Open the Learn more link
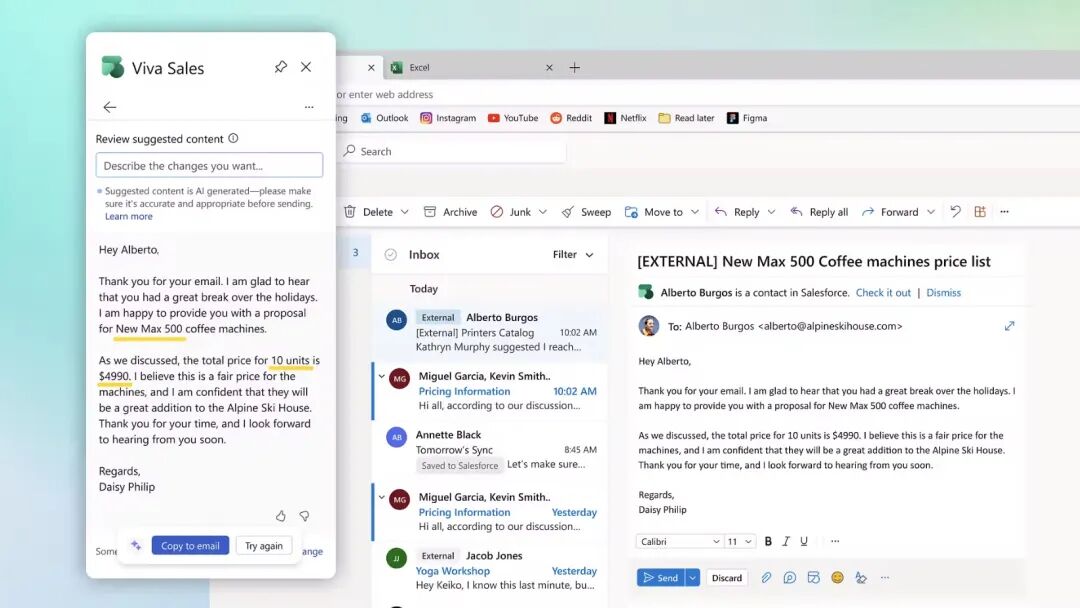Viewport: 1080px width, 608px height. tap(129, 216)
